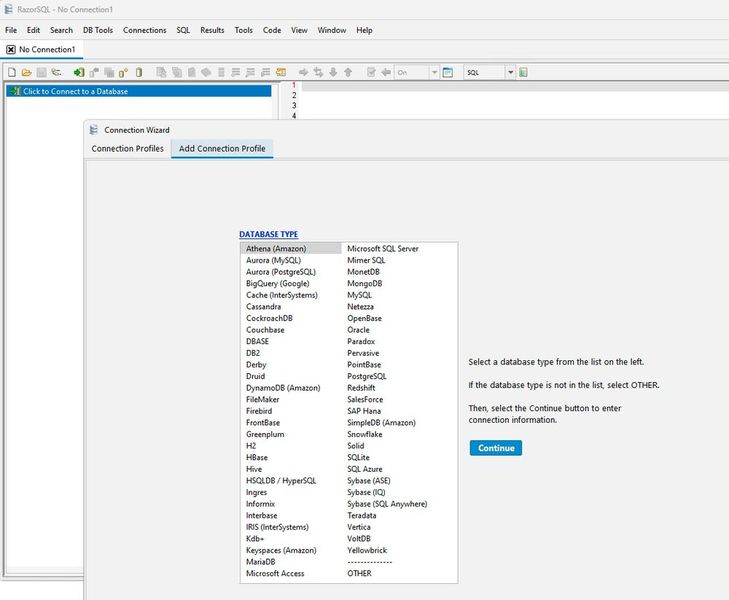
Task: Open the DB Tools menu
Action: 98,30
